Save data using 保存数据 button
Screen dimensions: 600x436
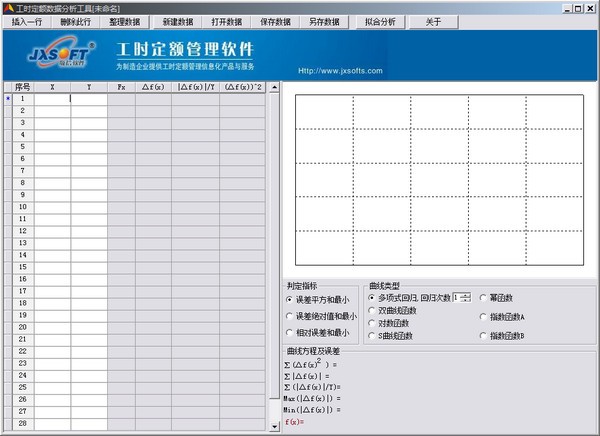click(275, 22)
